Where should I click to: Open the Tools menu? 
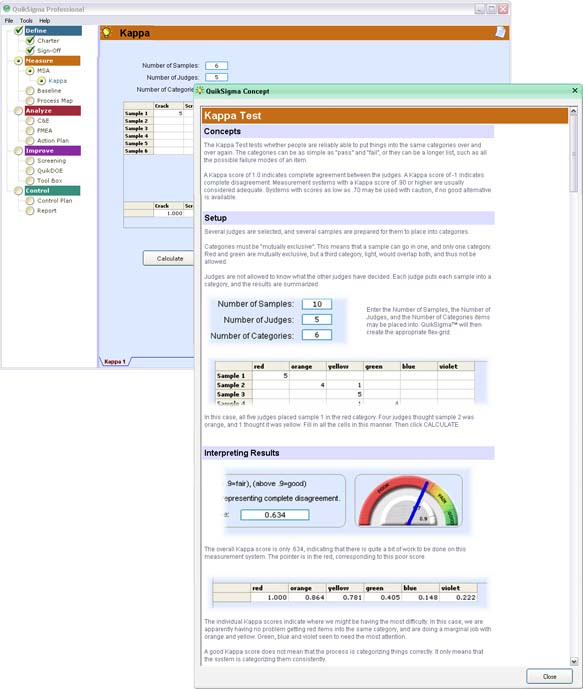26,20
